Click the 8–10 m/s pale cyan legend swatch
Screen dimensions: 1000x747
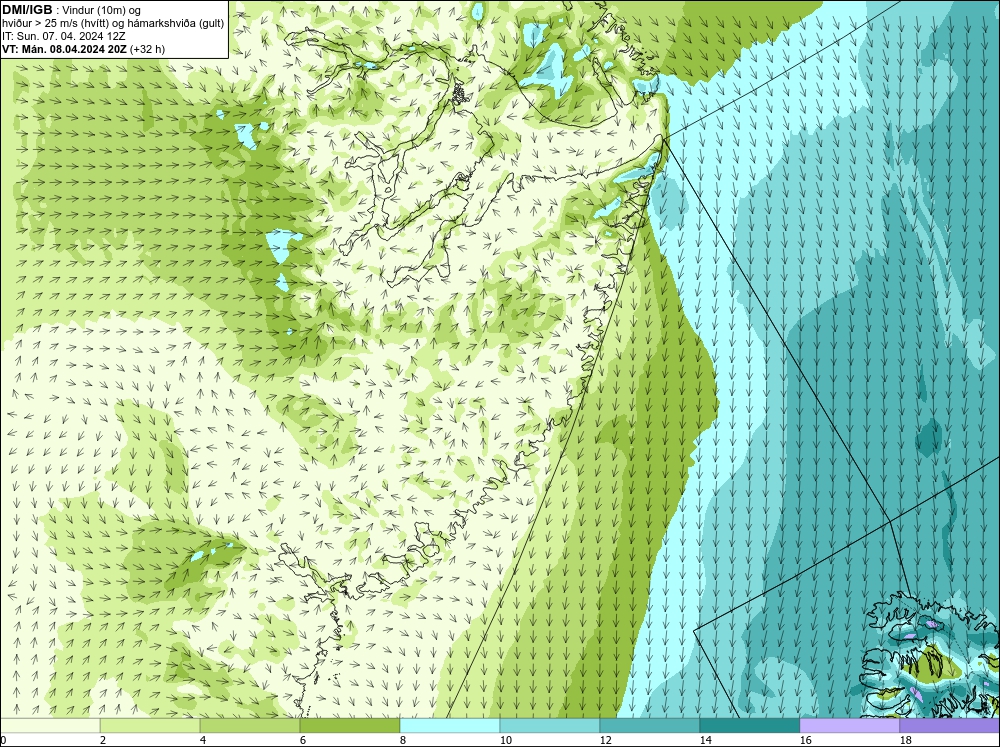[450, 726]
